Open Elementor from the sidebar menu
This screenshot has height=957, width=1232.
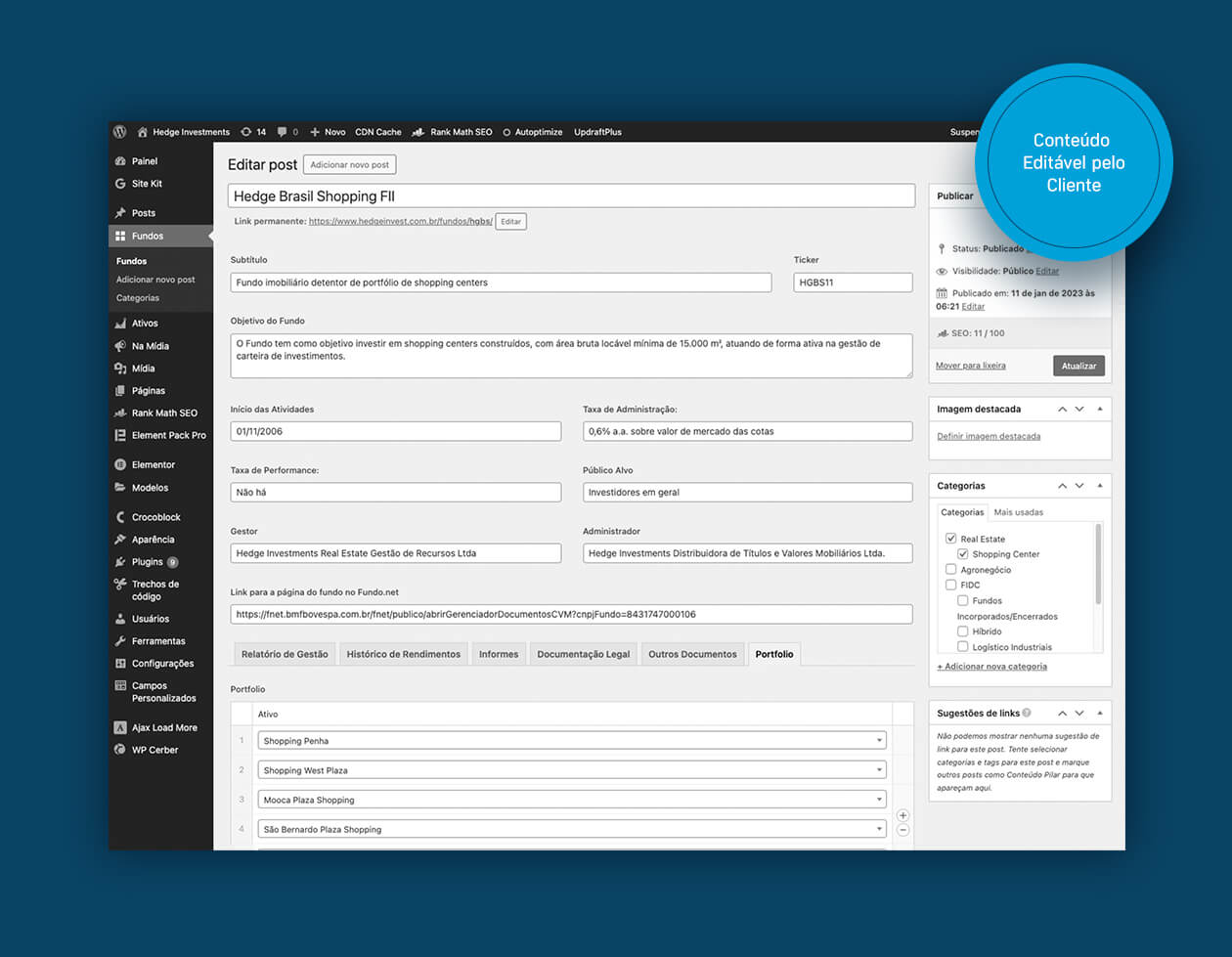pyautogui.click(x=153, y=464)
